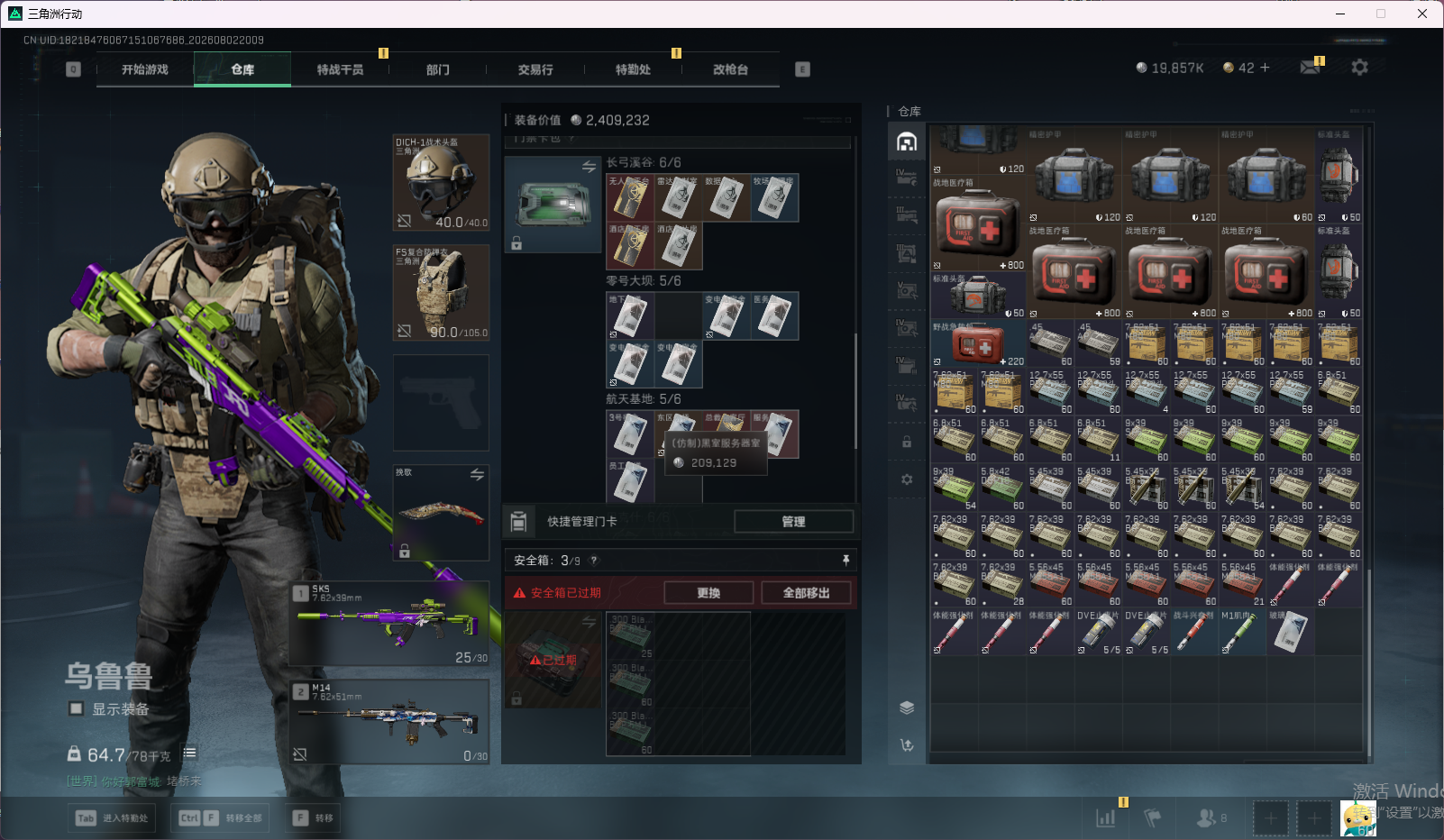Click the E next-tab key icon

coord(802,69)
